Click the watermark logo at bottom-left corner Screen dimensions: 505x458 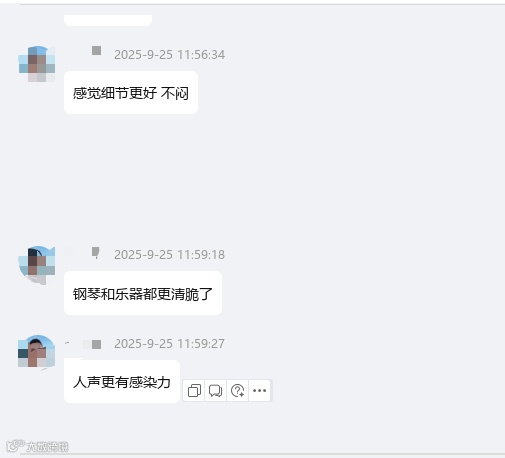(x=37, y=446)
